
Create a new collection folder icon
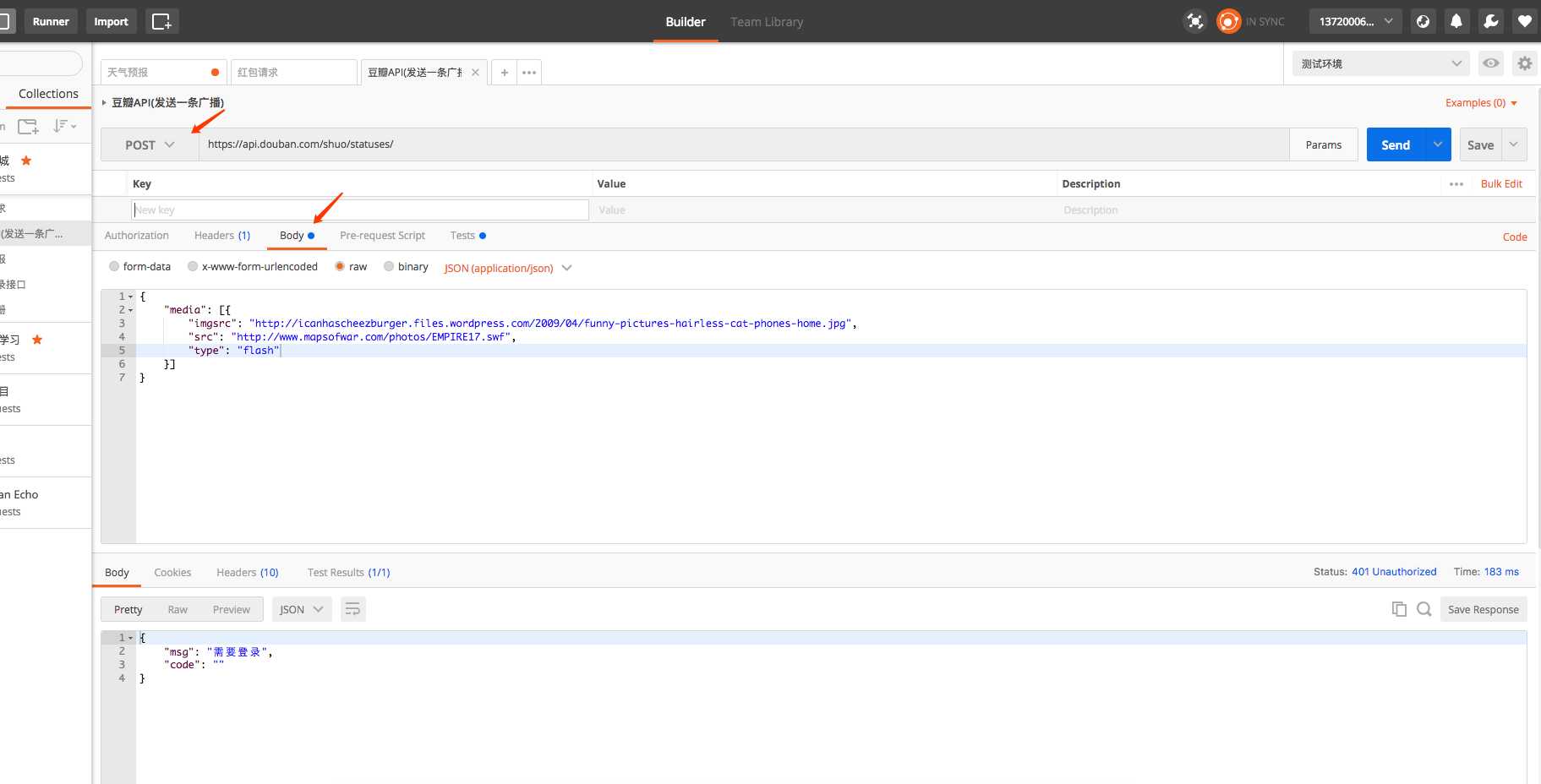[x=28, y=127]
